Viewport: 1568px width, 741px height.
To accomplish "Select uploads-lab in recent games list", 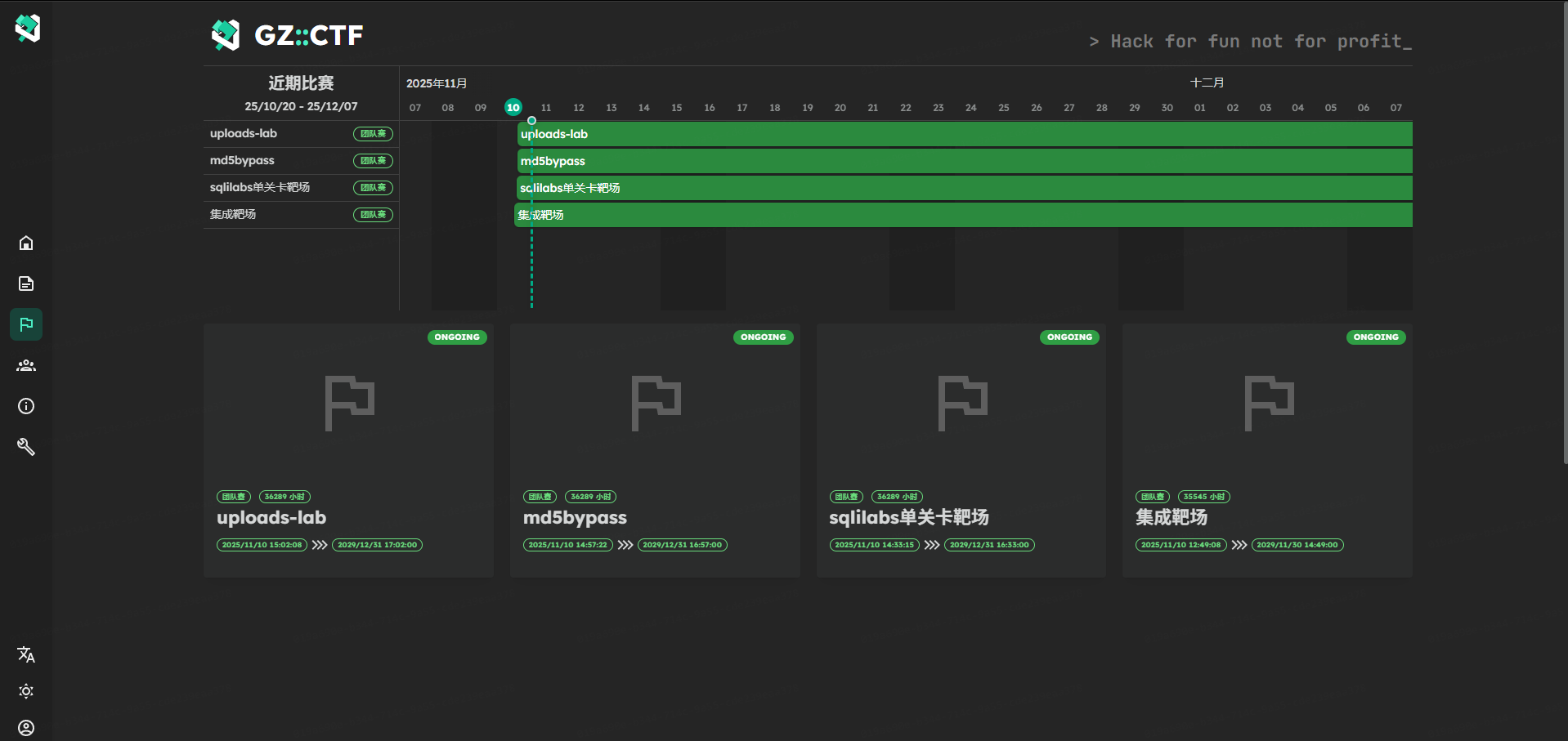I will [x=244, y=134].
